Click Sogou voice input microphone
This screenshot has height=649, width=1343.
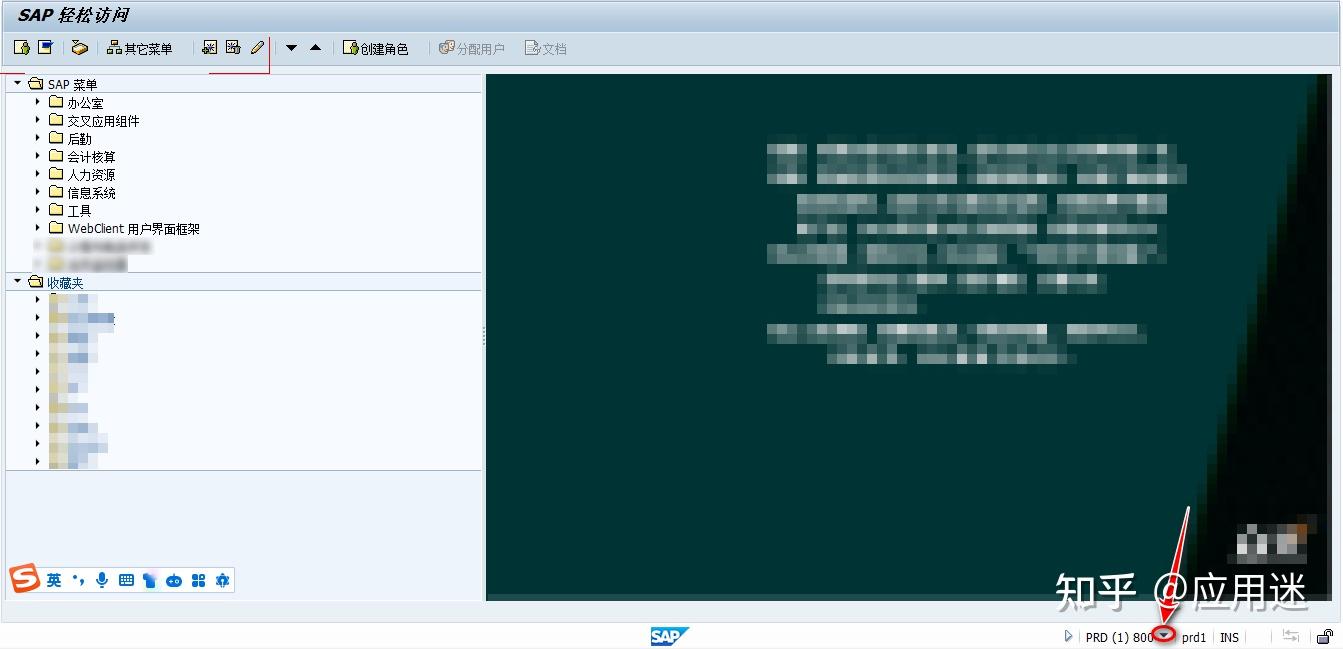tap(102, 580)
